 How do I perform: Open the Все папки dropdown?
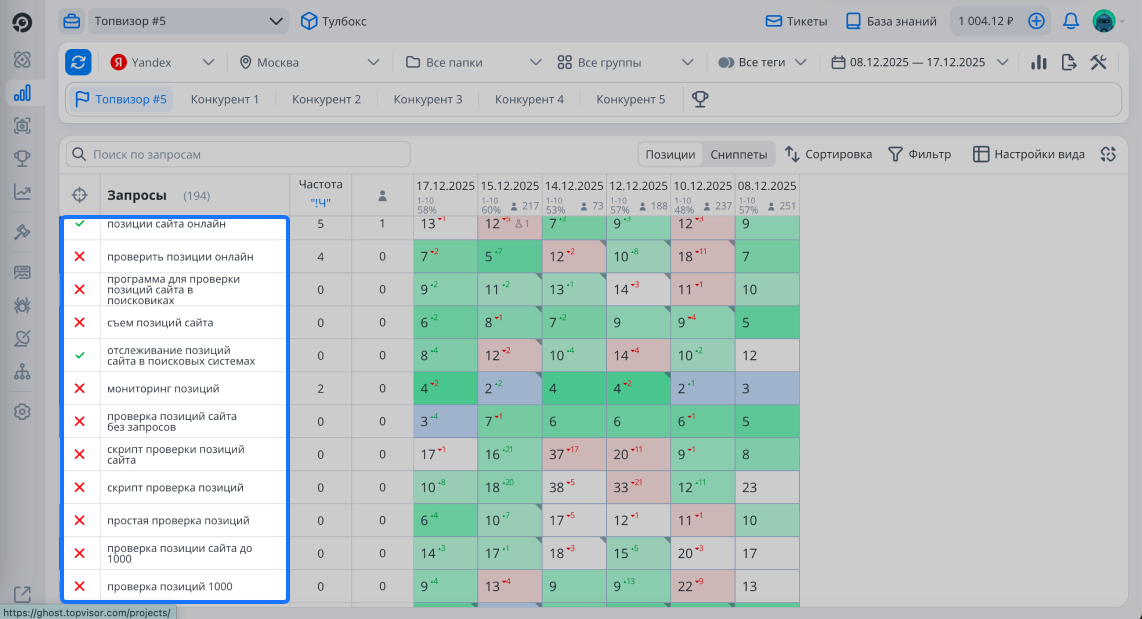pos(473,63)
